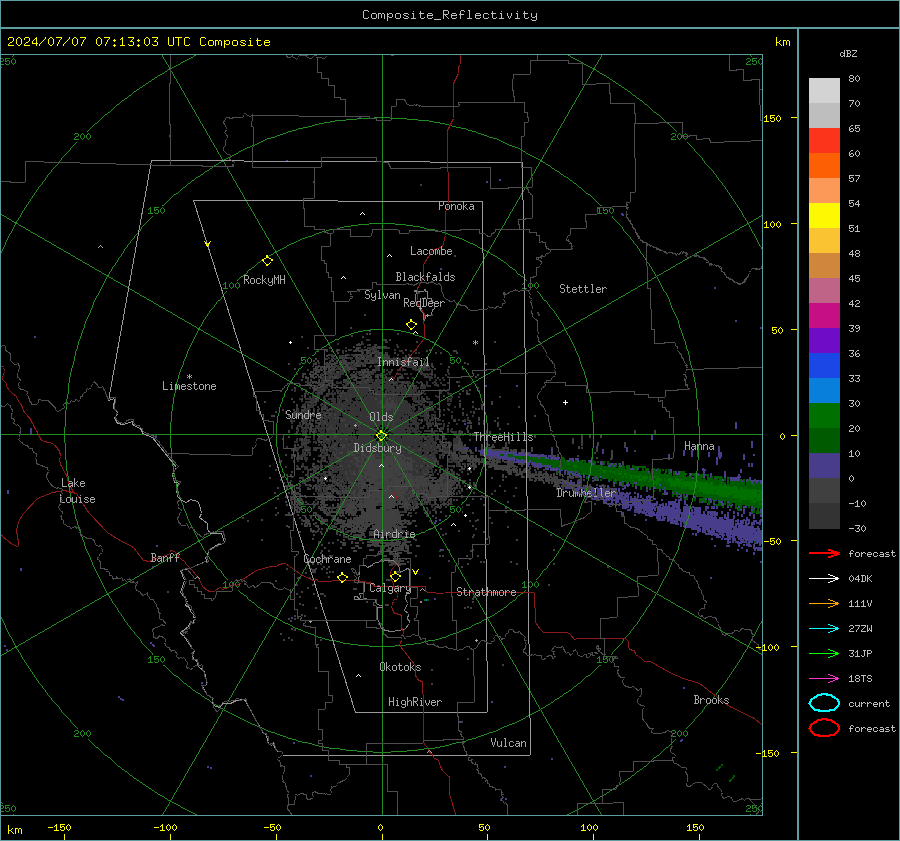
Task: Select the slate purple 10 dBZ swatch
Action: point(824,466)
